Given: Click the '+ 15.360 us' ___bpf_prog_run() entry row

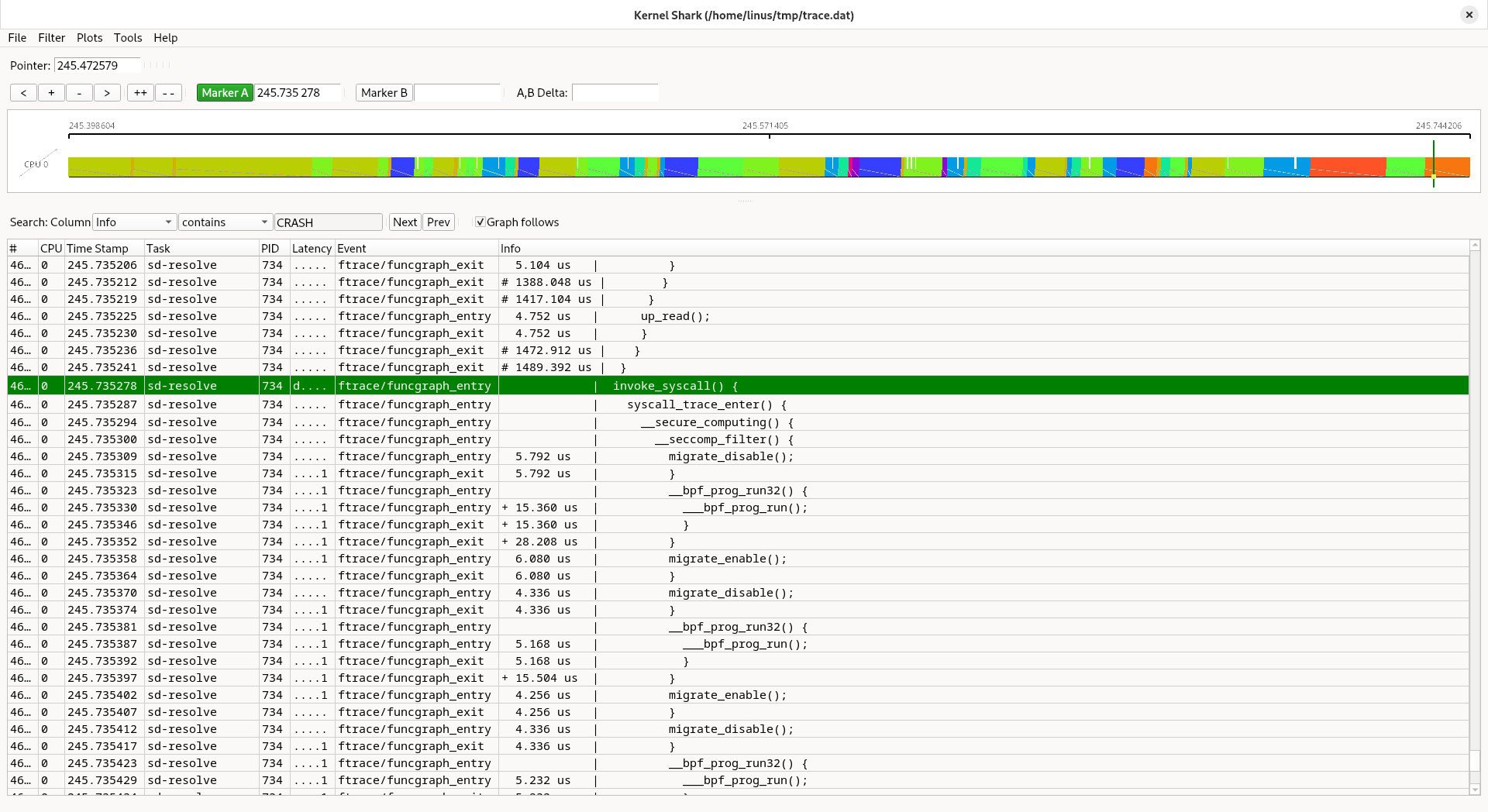Looking at the screenshot, I should tap(738, 507).
